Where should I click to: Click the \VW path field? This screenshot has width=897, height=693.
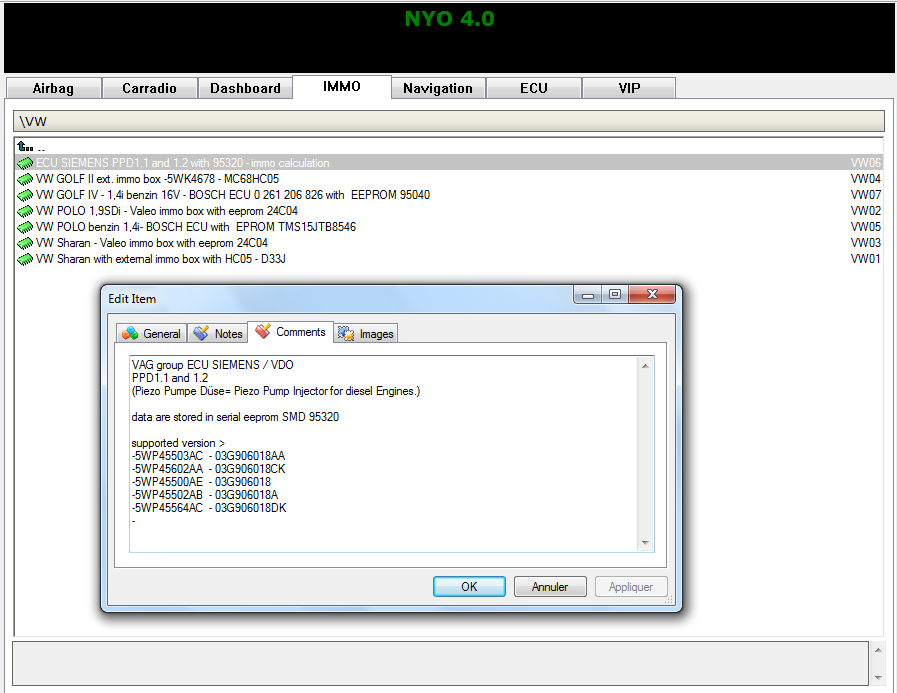pyautogui.click(x=449, y=121)
